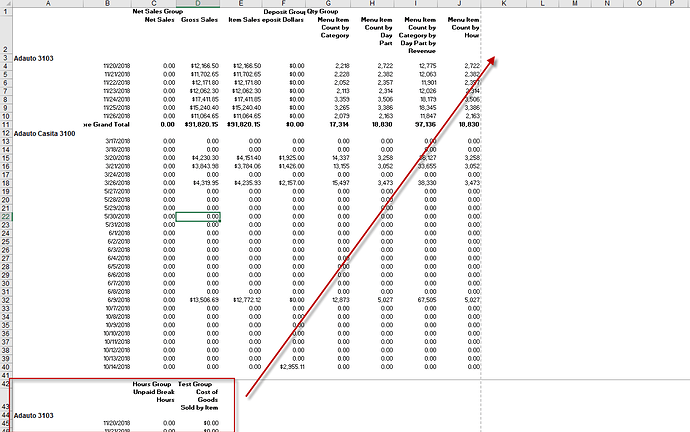Select column K header
690x432 pixels.
click(x=503, y=4)
